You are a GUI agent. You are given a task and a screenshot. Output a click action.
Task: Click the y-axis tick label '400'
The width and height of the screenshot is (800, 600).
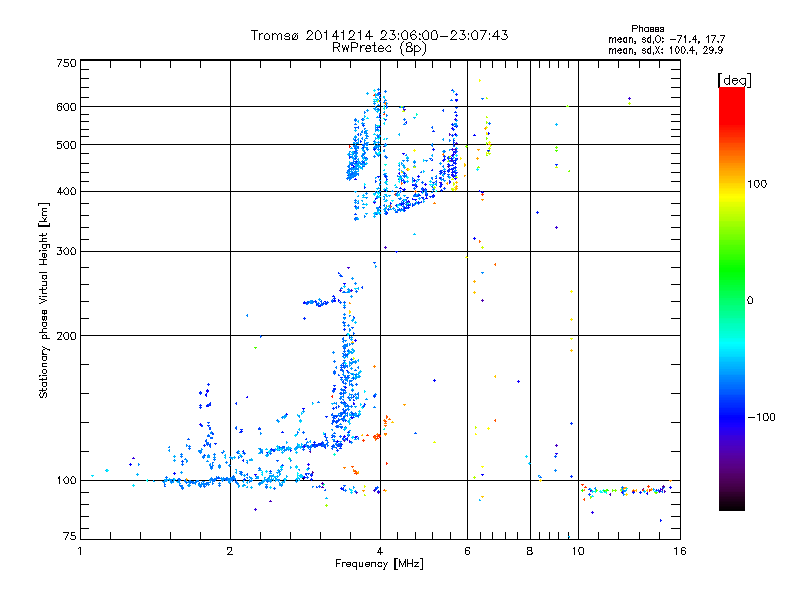coord(66,191)
